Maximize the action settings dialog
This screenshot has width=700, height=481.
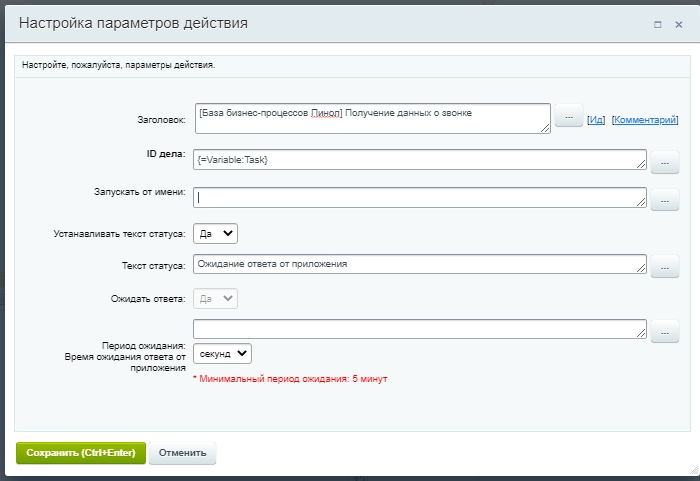657,22
